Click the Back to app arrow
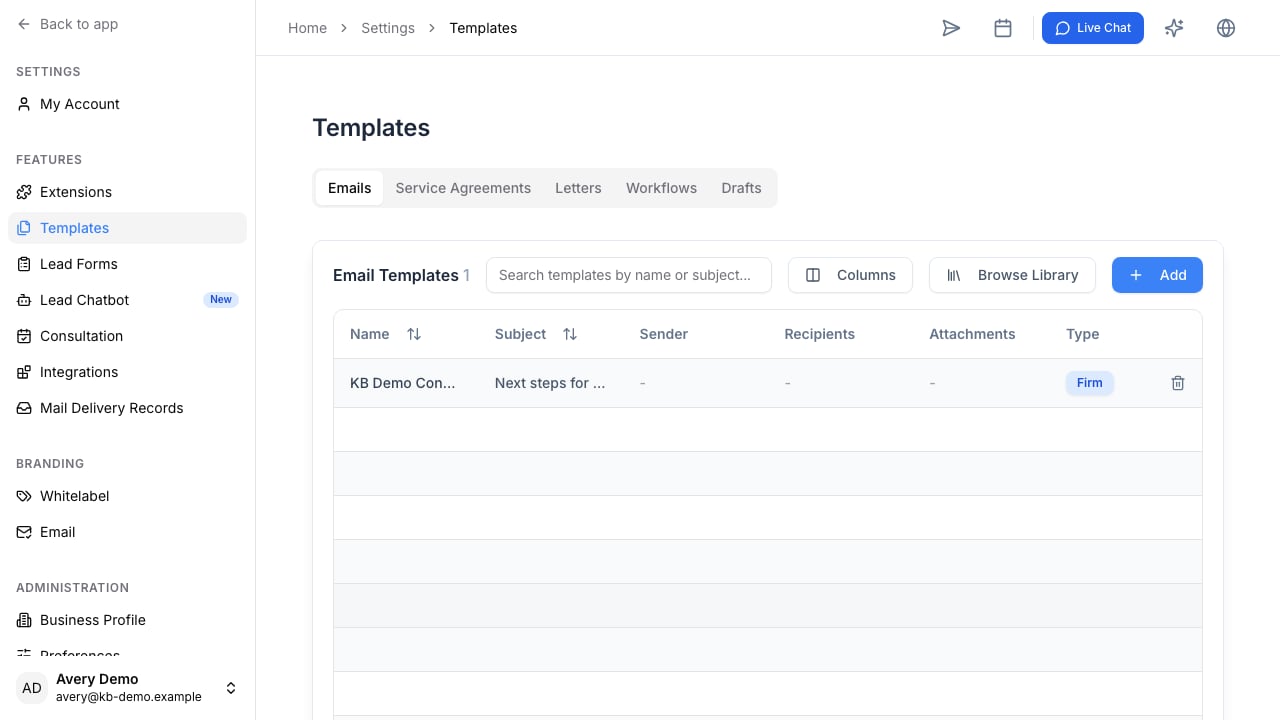The width and height of the screenshot is (1280, 720). (24, 24)
